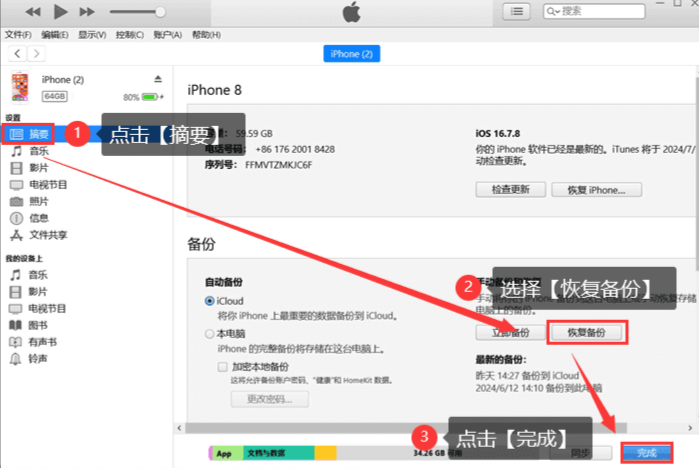Image resolution: width=699 pixels, height=468 pixels.
Task: Click the App segment of storage bar
Action: [x=226, y=453]
